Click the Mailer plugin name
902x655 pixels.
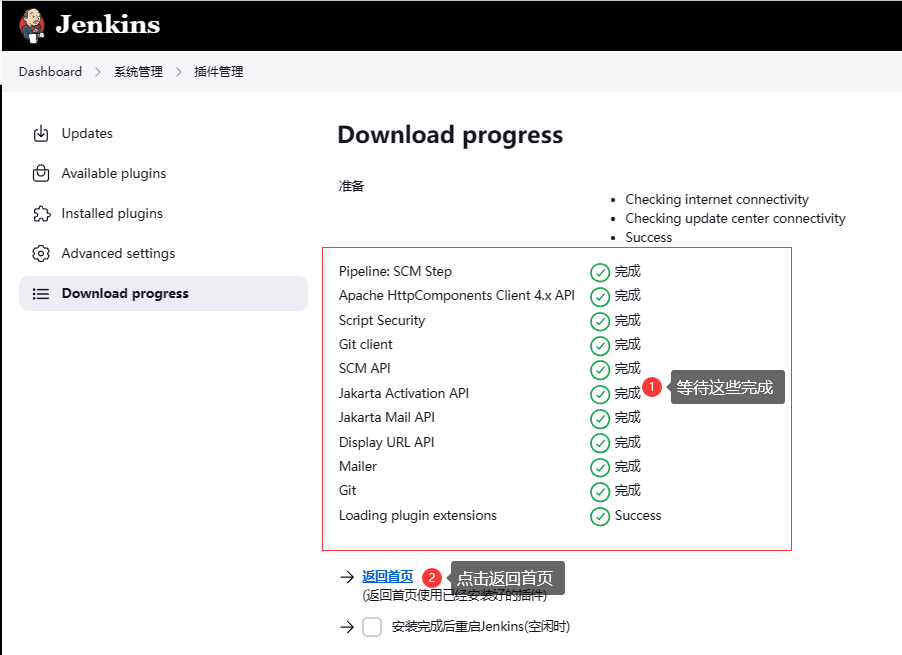coord(358,466)
